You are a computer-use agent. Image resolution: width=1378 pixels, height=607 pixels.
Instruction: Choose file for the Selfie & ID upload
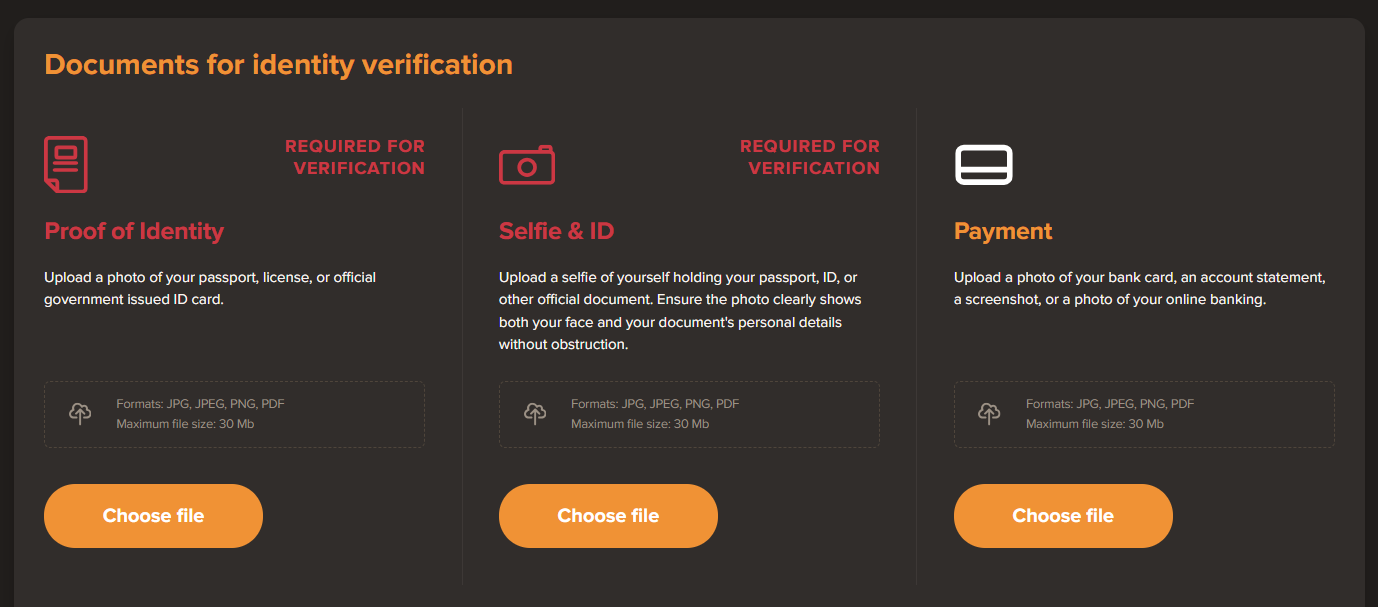[608, 515]
